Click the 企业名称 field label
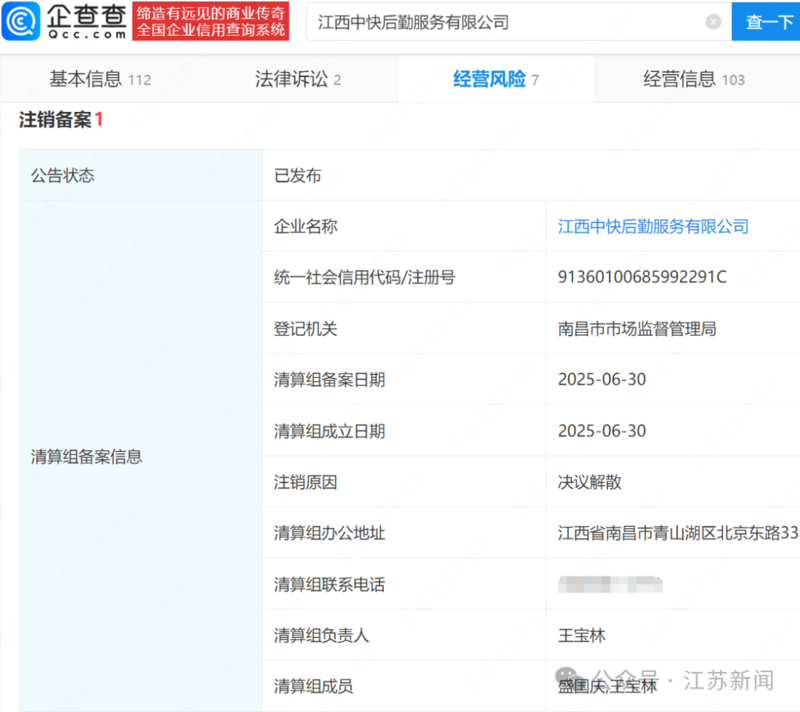The height and width of the screenshot is (712, 800). pos(305,226)
